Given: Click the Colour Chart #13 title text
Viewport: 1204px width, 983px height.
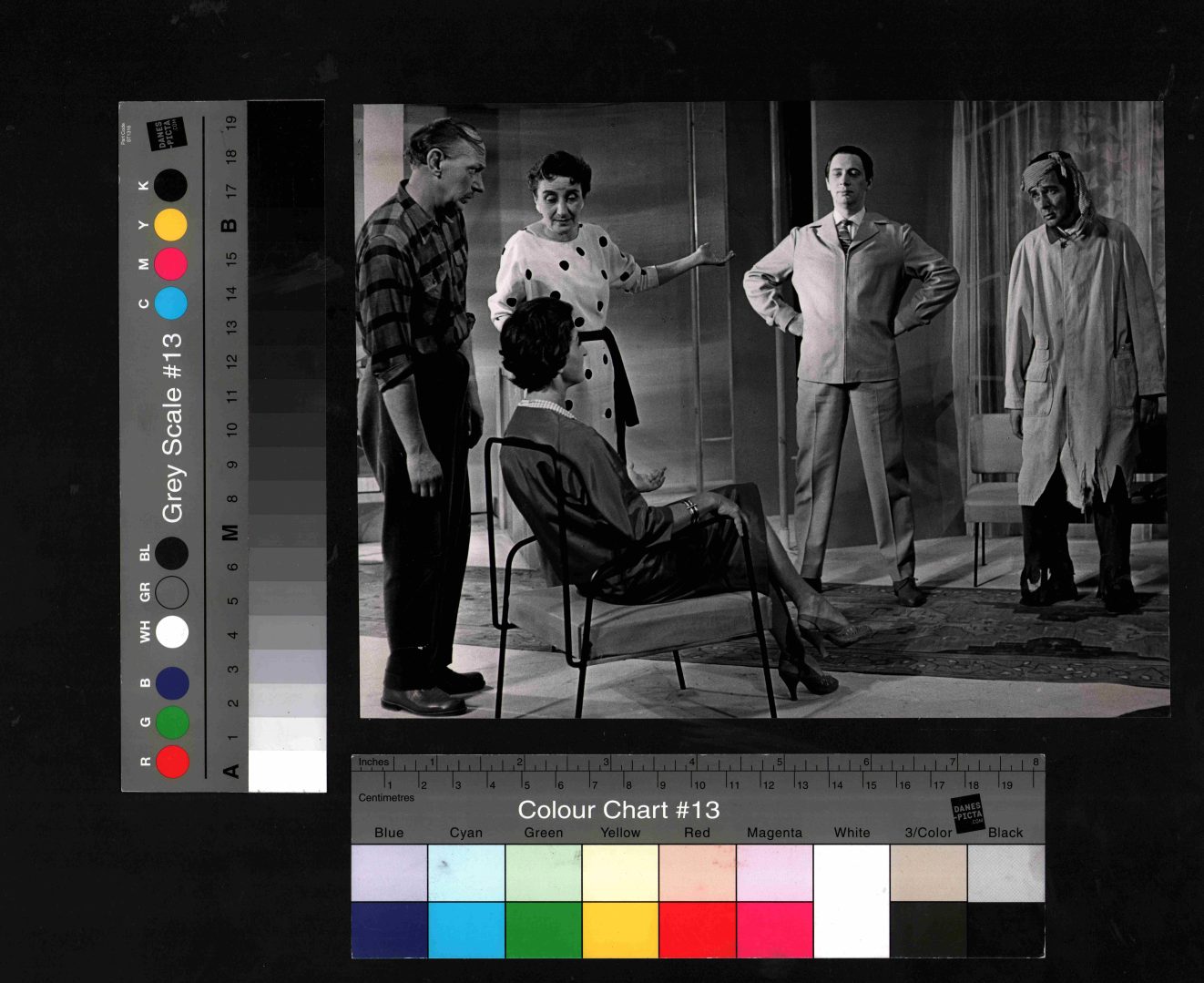Looking at the screenshot, I should pos(618,810).
